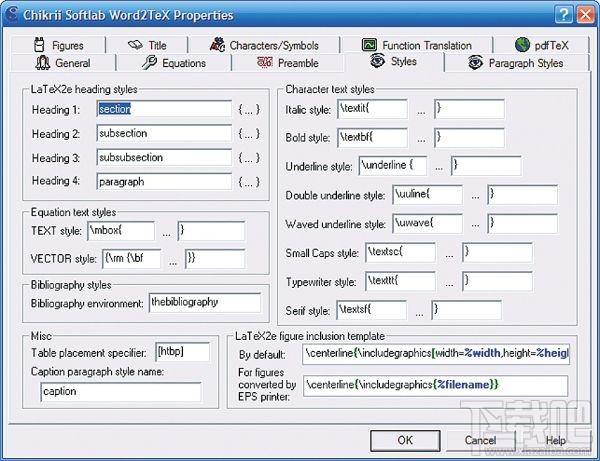Image resolution: width=600 pixels, height=461 pixels.
Task: Click the Characters/Symbols tab icon
Action: (x=217, y=44)
